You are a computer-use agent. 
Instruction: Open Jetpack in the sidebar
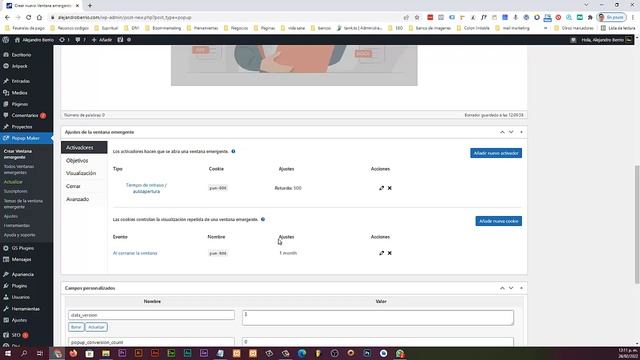coord(20,66)
